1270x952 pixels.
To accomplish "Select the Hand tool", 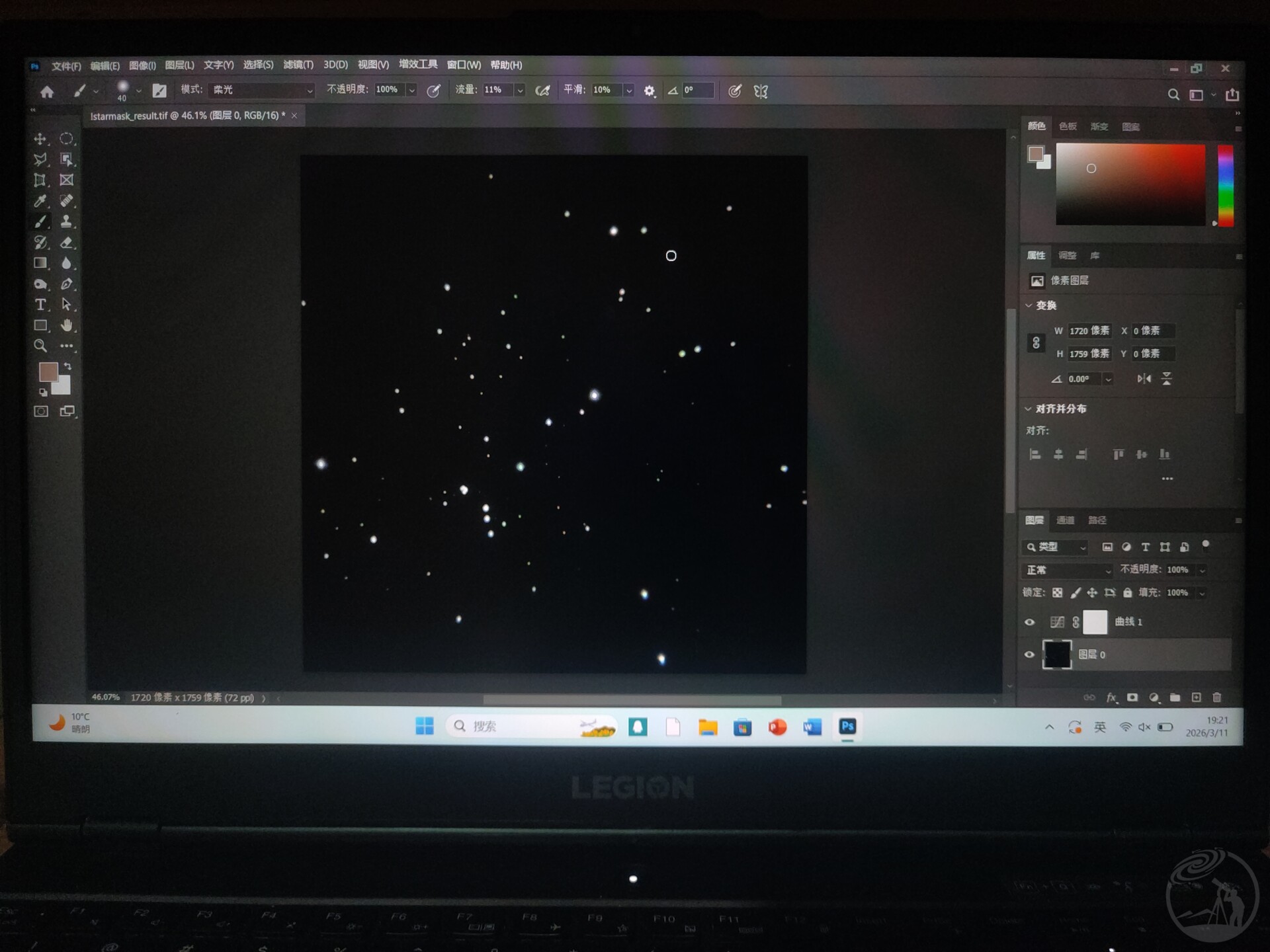I will [66, 325].
